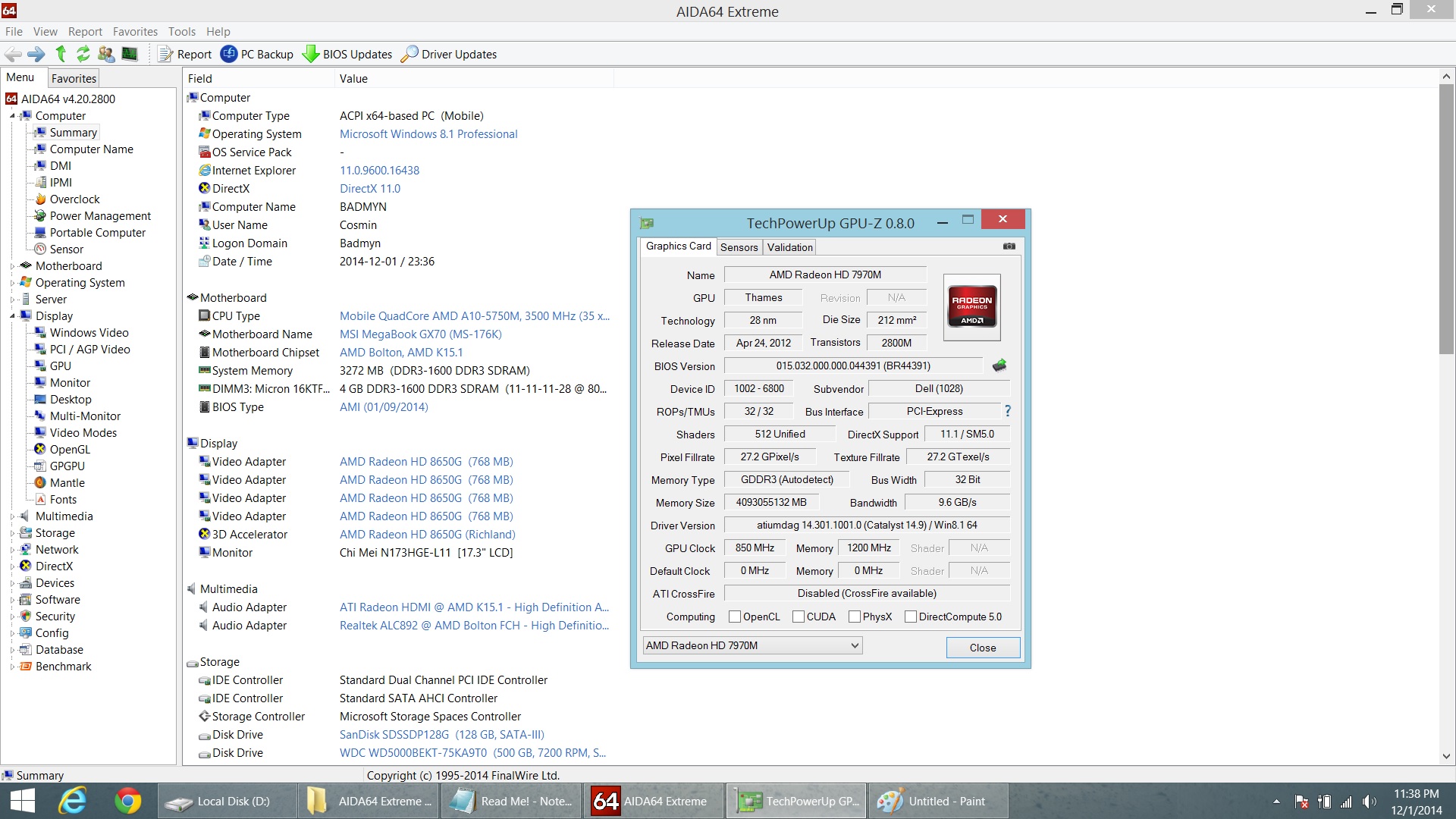Open Realtek ALC892 audio adapter link
This screenshot has width=1456, height=819.
coord(474,626)
